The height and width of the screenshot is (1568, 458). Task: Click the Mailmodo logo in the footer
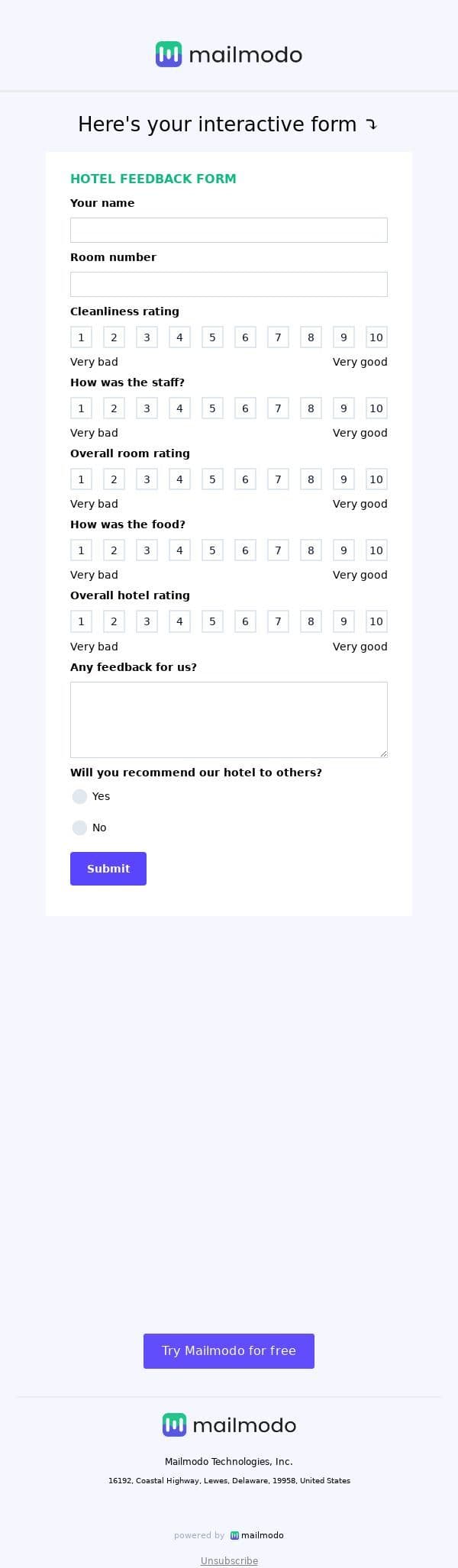229,1425
